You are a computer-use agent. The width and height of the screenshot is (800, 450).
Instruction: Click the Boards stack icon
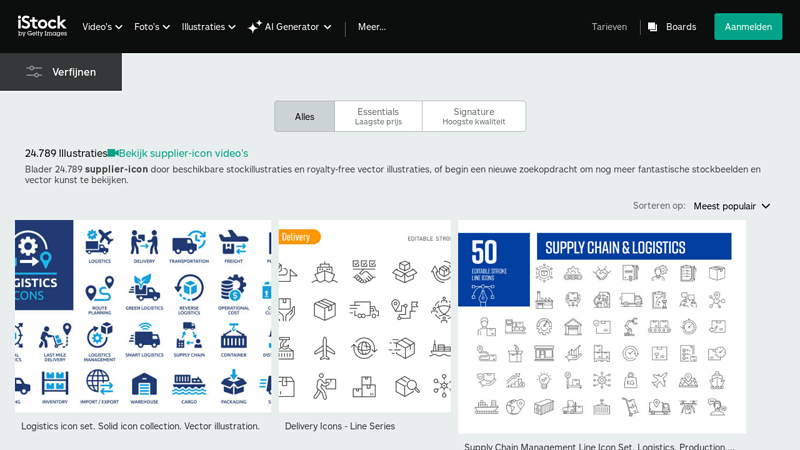coord(652,27)
